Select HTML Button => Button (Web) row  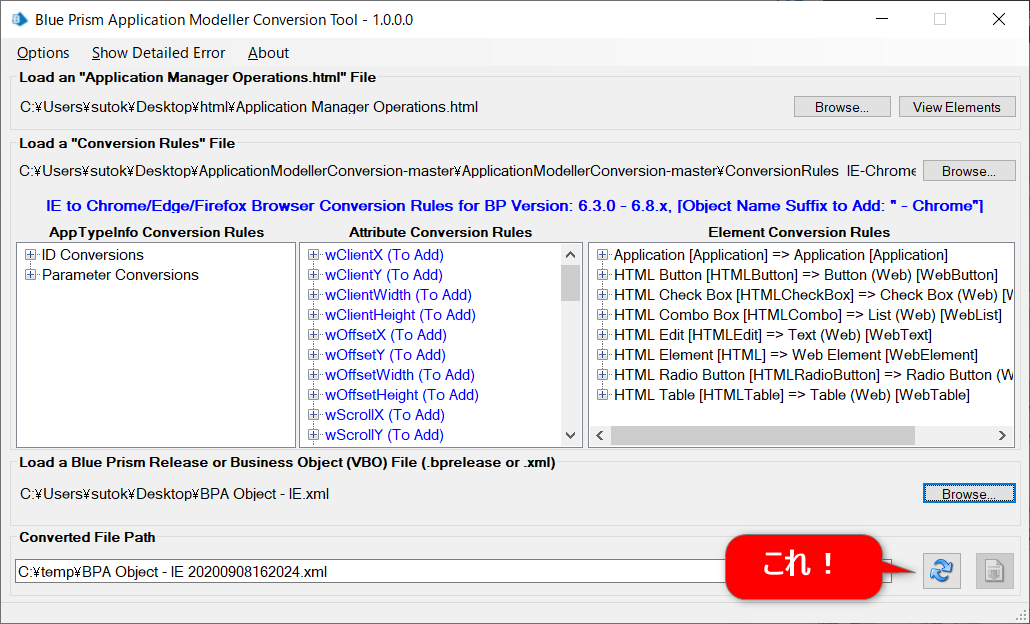(x=806, y=275)
